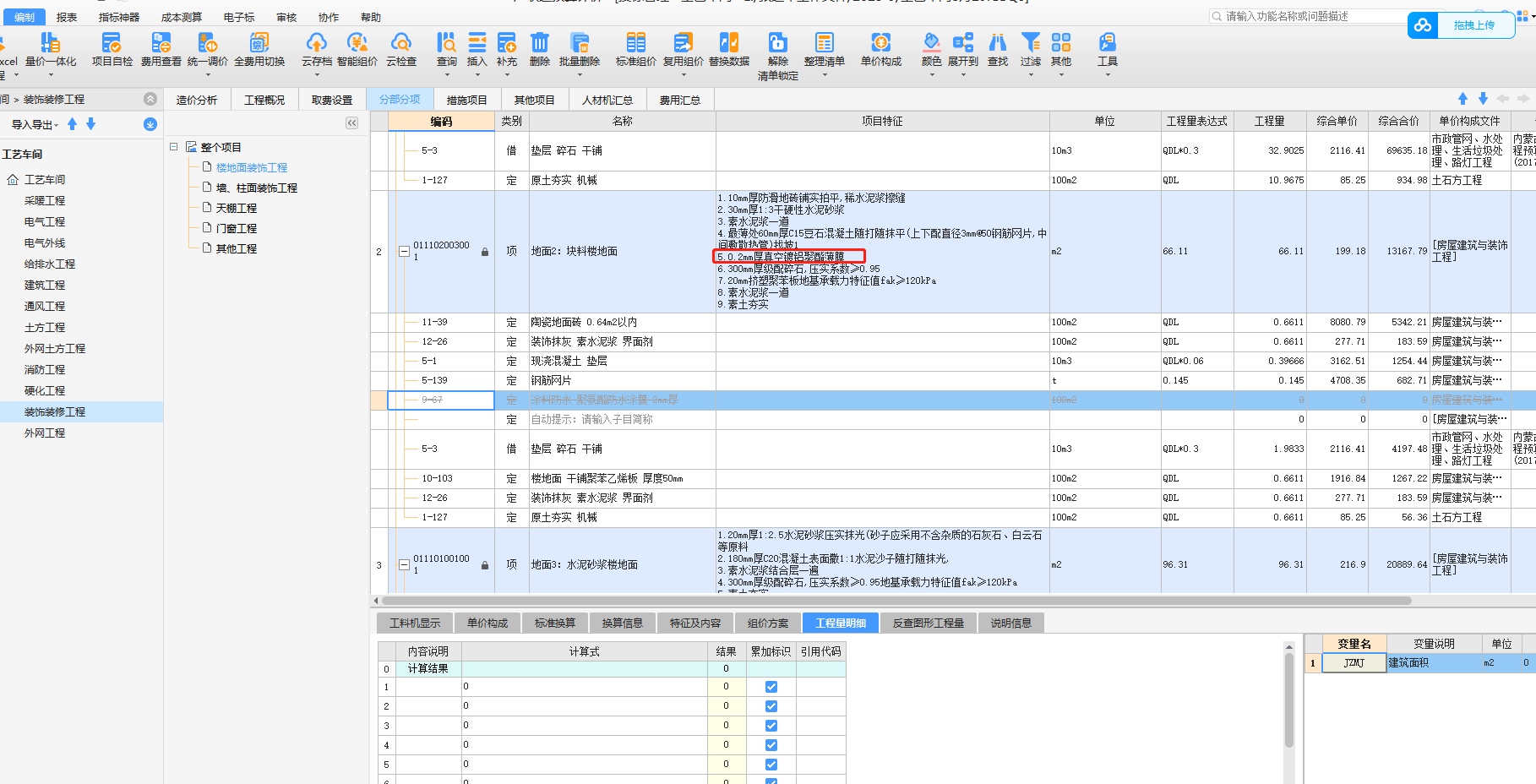The width and height of the screenshot is (1536, 784).
Task: Open the 工具 tools icon
Action: coord(1108,42)
